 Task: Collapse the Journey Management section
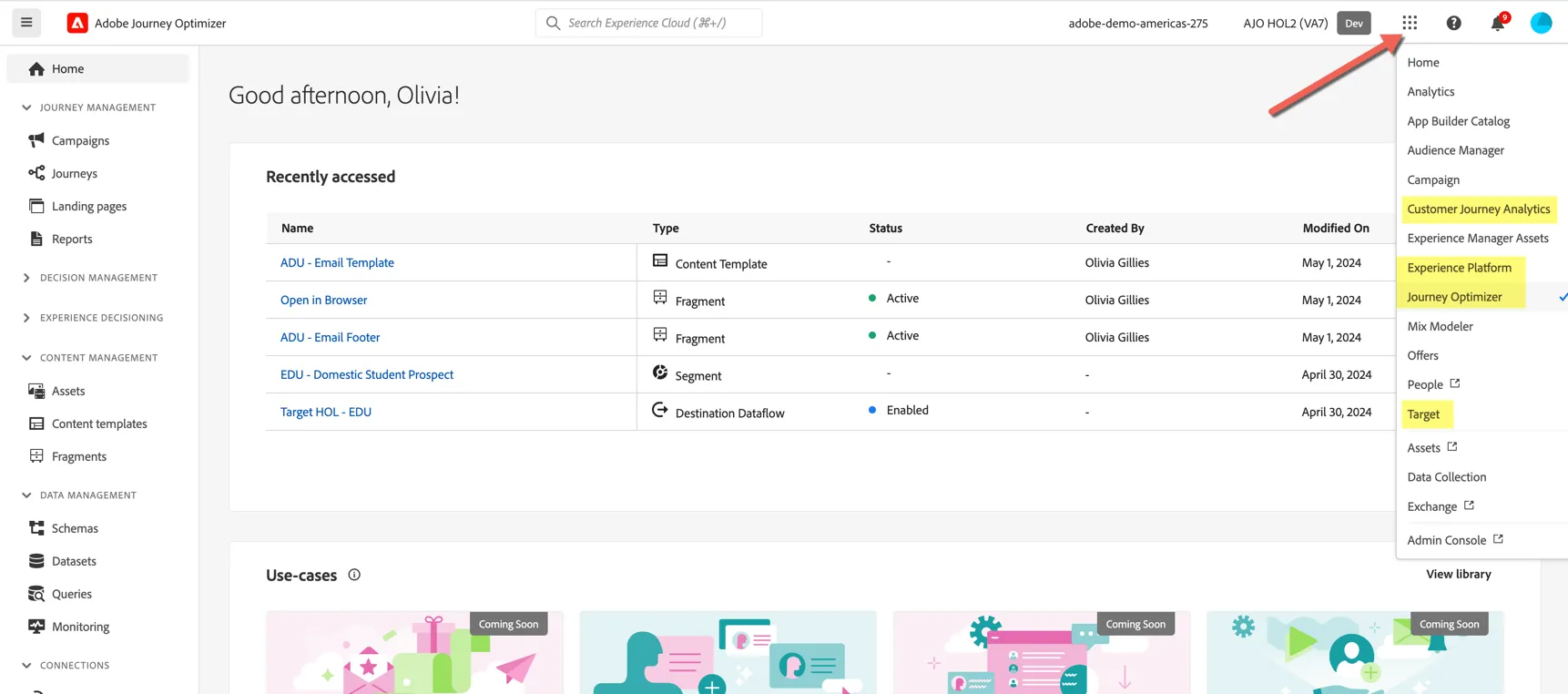click(26, 107)
